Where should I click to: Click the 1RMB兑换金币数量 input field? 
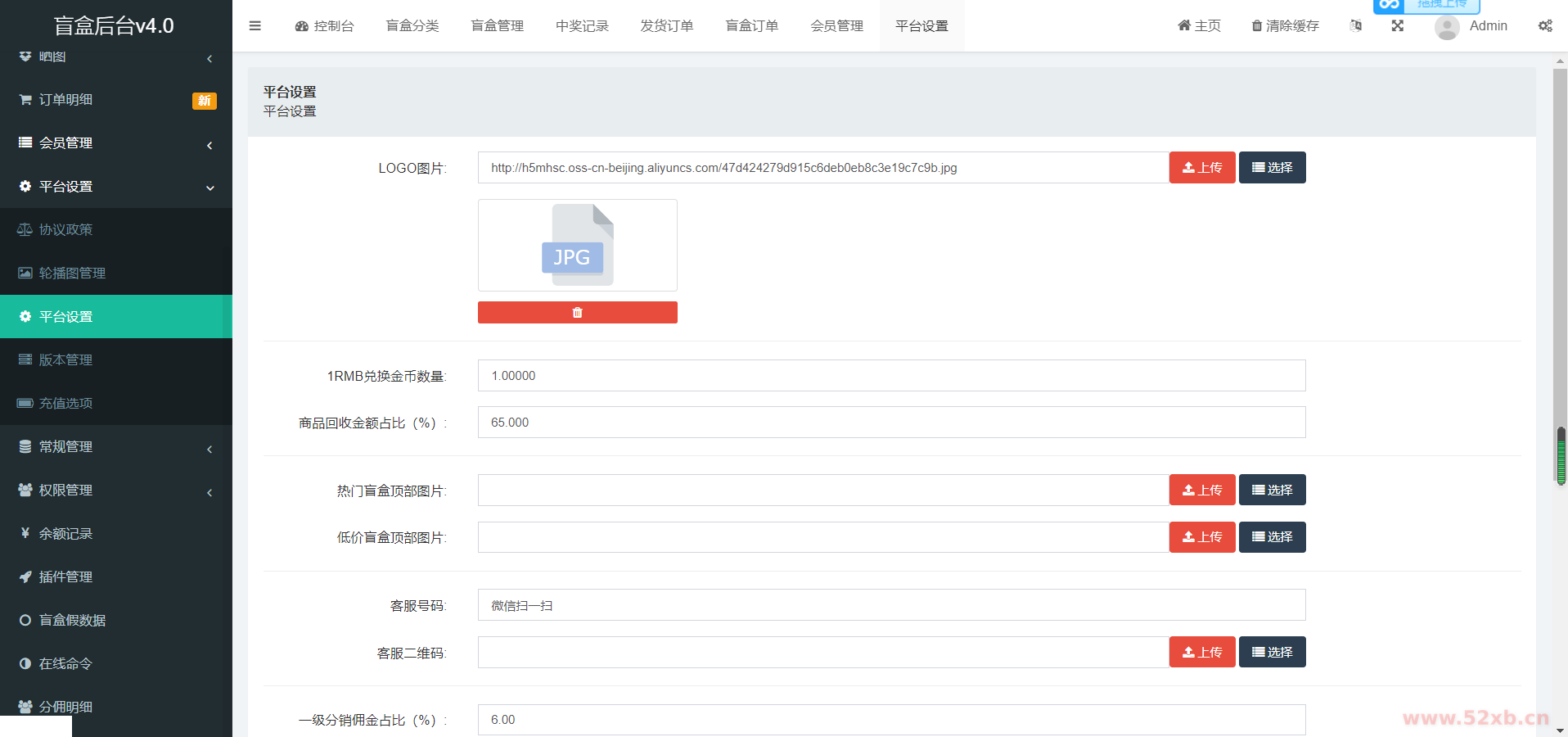pyautogui.click(x=891, y=376)
